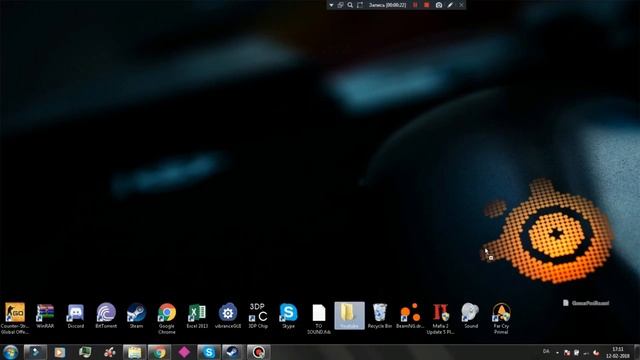Select the pencil drawing tool in recorder toolbar
The height and width of the screenshot is (360, 640).
click(x=450, y=5)
